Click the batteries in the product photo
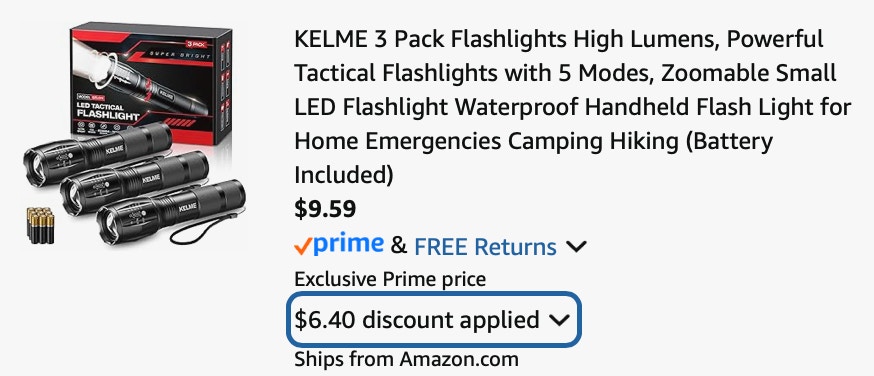This screenshot has height=376, width=874. point(40,226)
